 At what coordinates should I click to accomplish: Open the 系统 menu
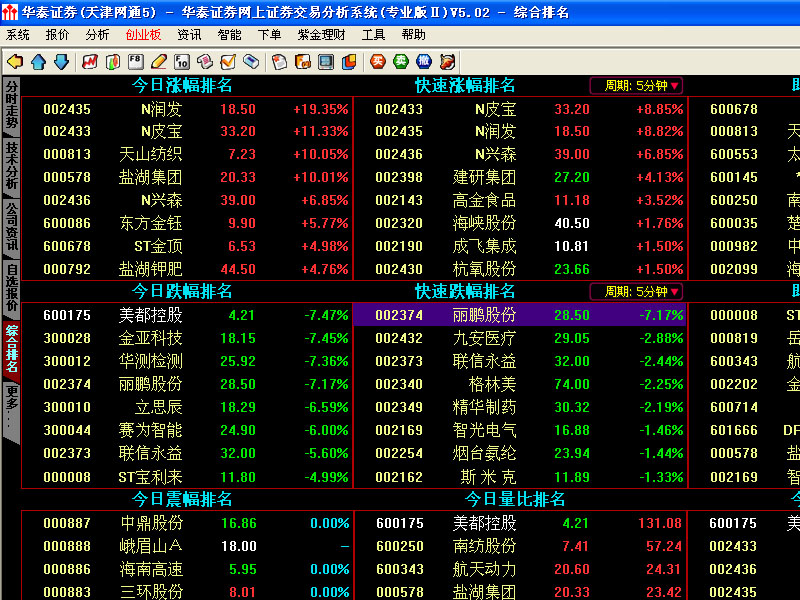pyautogui.click(x=17, y=35)
